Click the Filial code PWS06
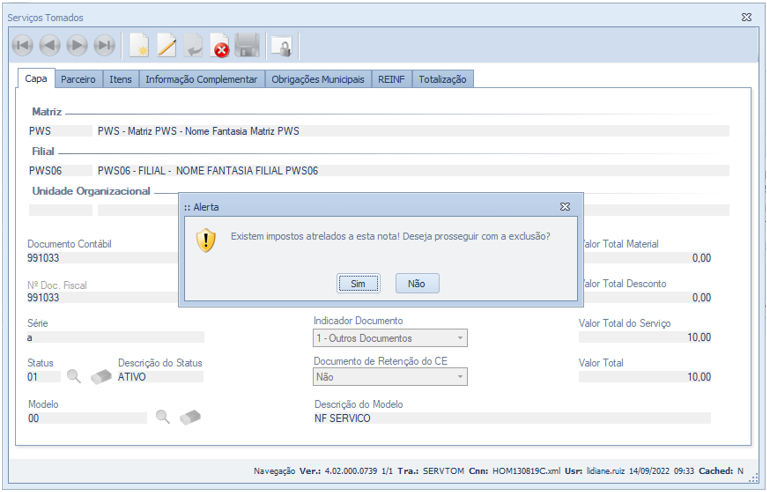This screenshot has height=492, width=767. pos(61,170)
